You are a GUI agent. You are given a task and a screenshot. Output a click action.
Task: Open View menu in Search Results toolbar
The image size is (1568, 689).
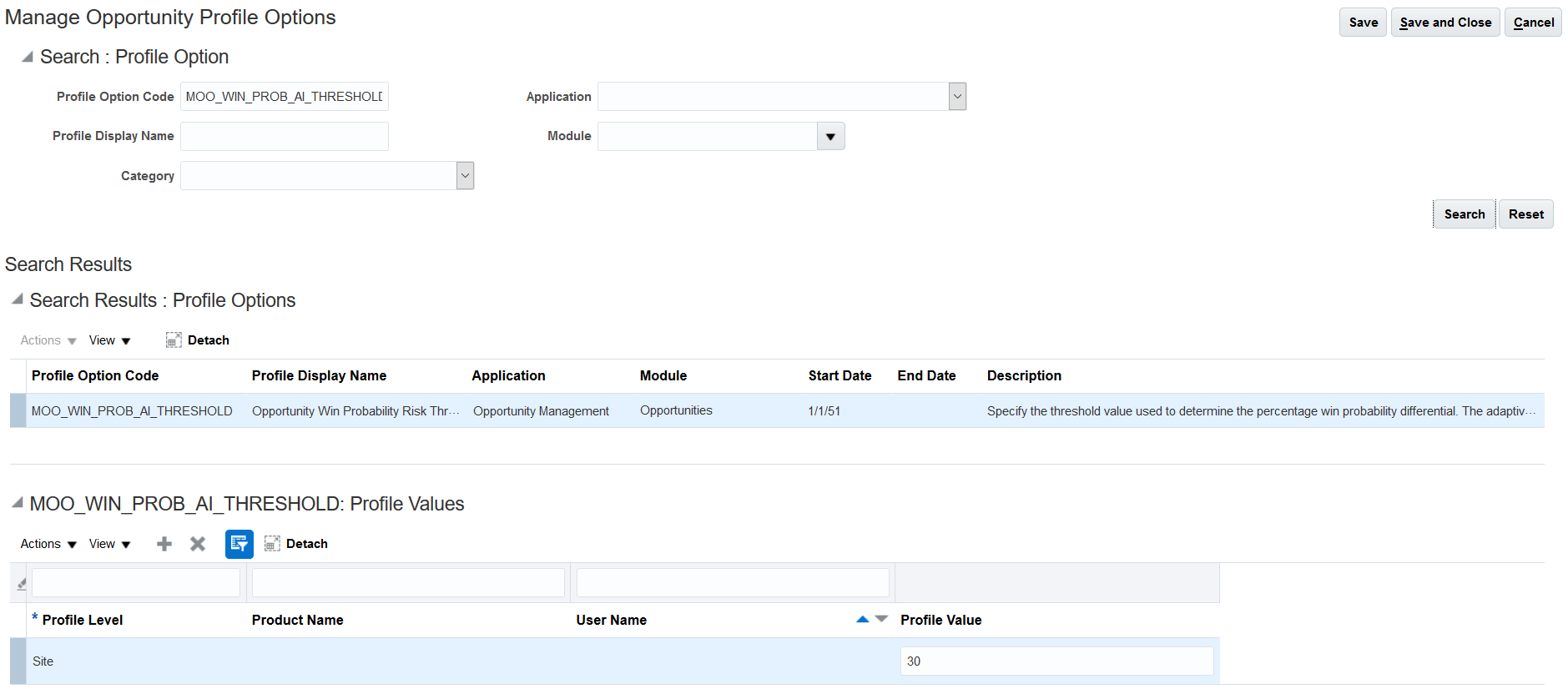point(109,340)
